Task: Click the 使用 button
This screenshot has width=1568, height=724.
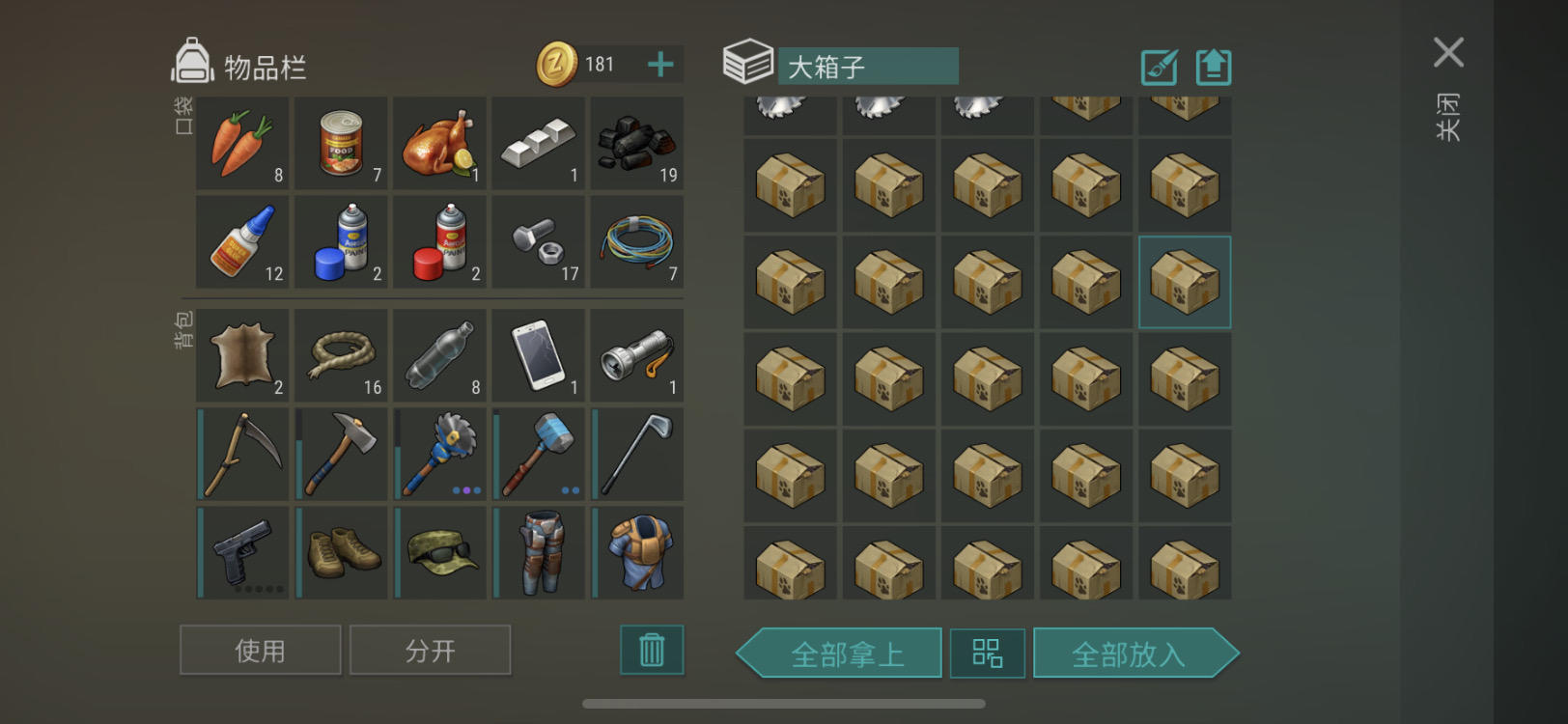Action: [261, 651]
